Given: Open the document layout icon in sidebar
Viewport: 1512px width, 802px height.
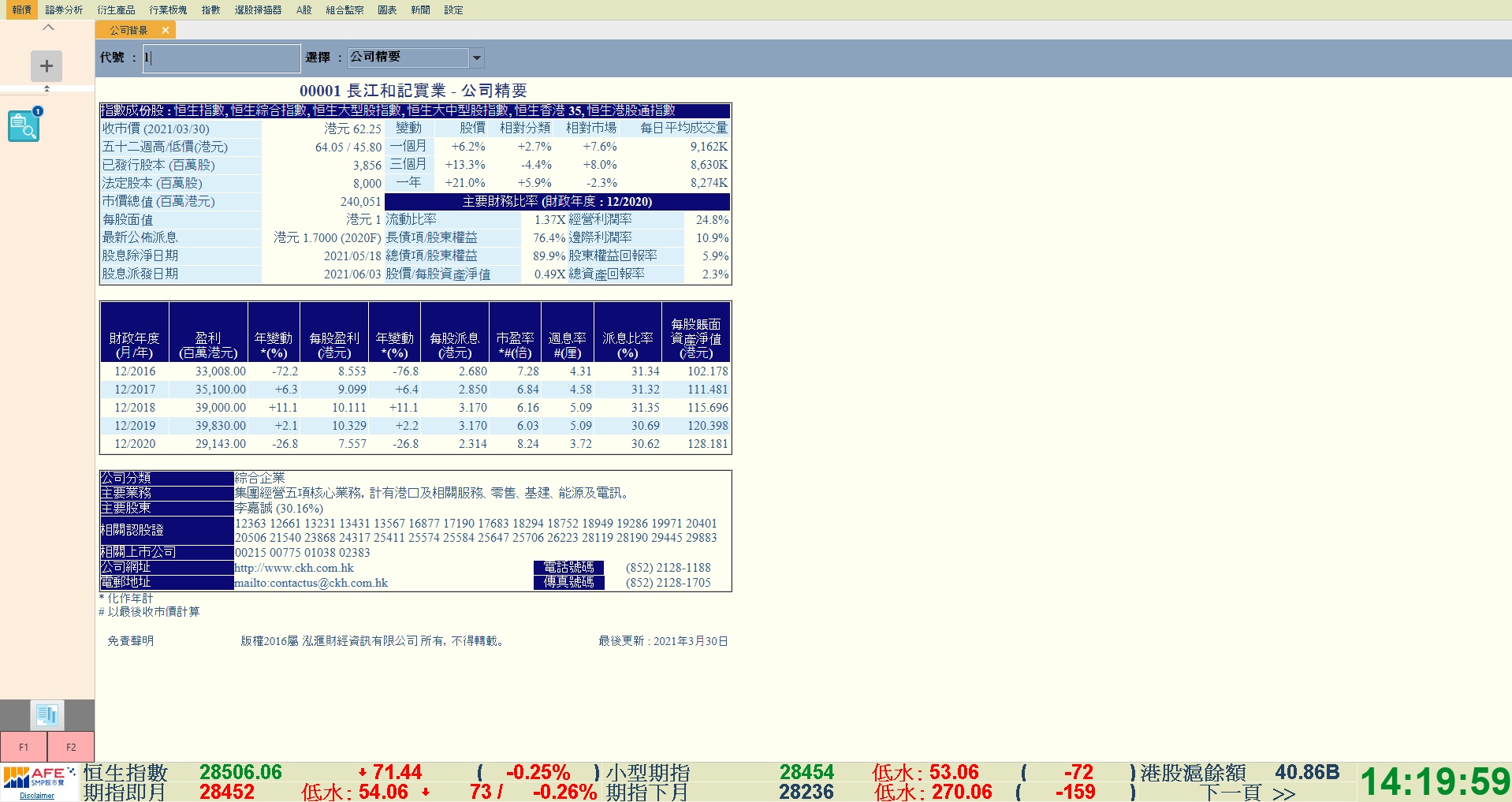Looking at the screenshot, I should tap(47, 715).
